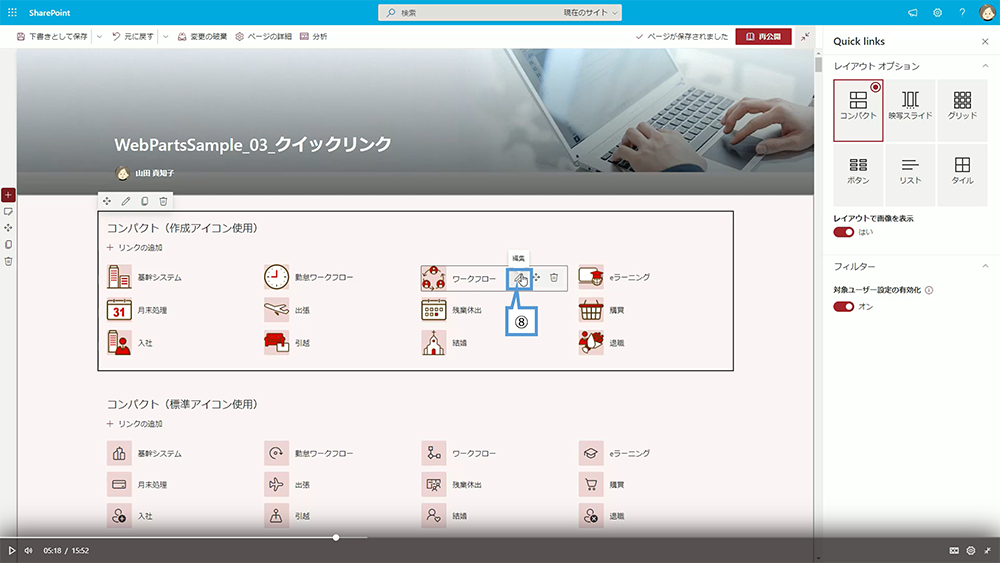Open the 現在のサイト search scope dropdown
The image size is (1000, 563).
pos(590,12)
